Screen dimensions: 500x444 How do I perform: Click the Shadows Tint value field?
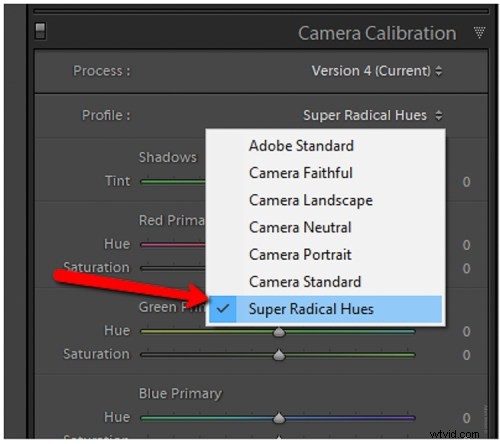(466, 182)
